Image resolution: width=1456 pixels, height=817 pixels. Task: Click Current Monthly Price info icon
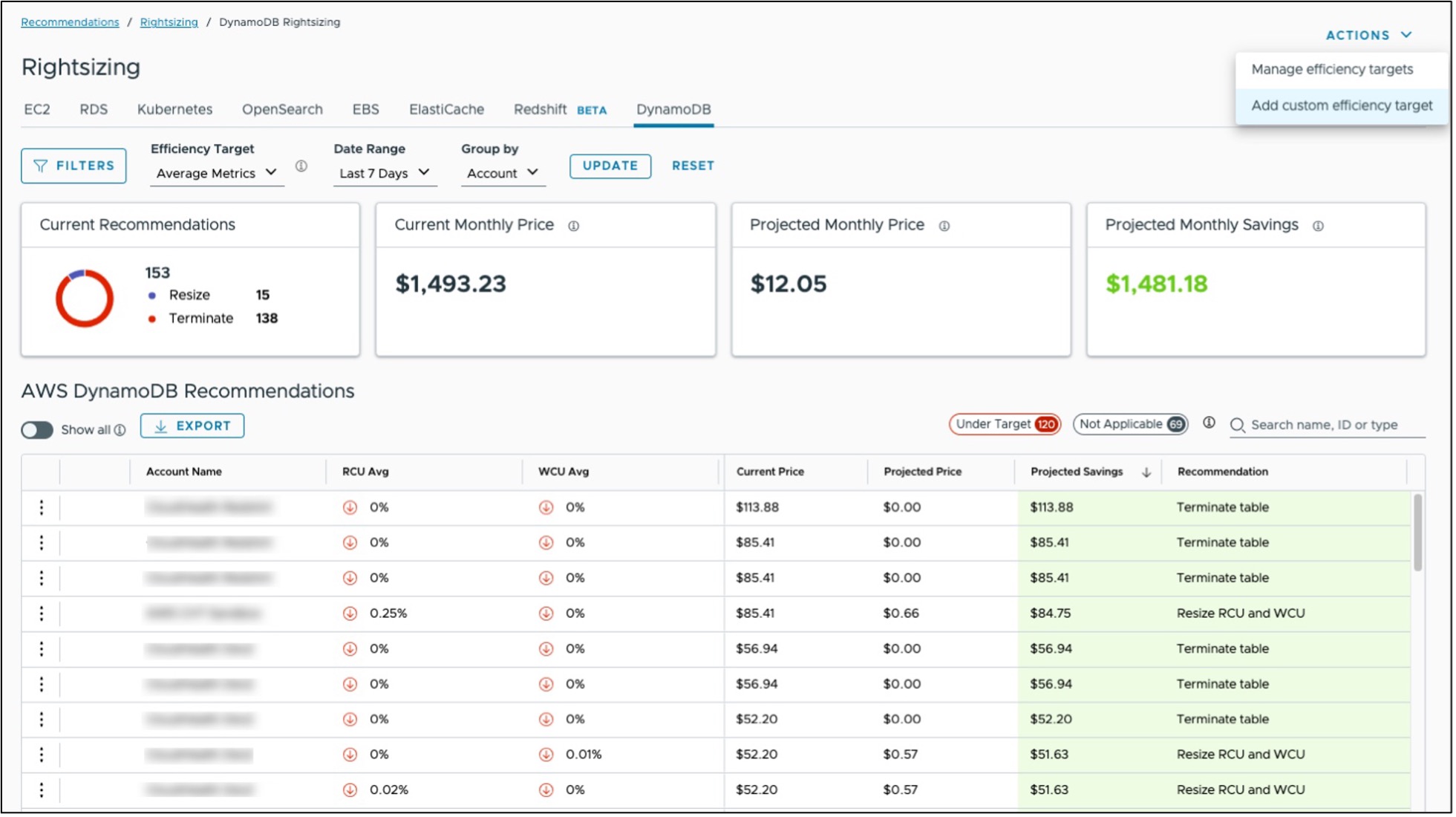click(573, 226)
